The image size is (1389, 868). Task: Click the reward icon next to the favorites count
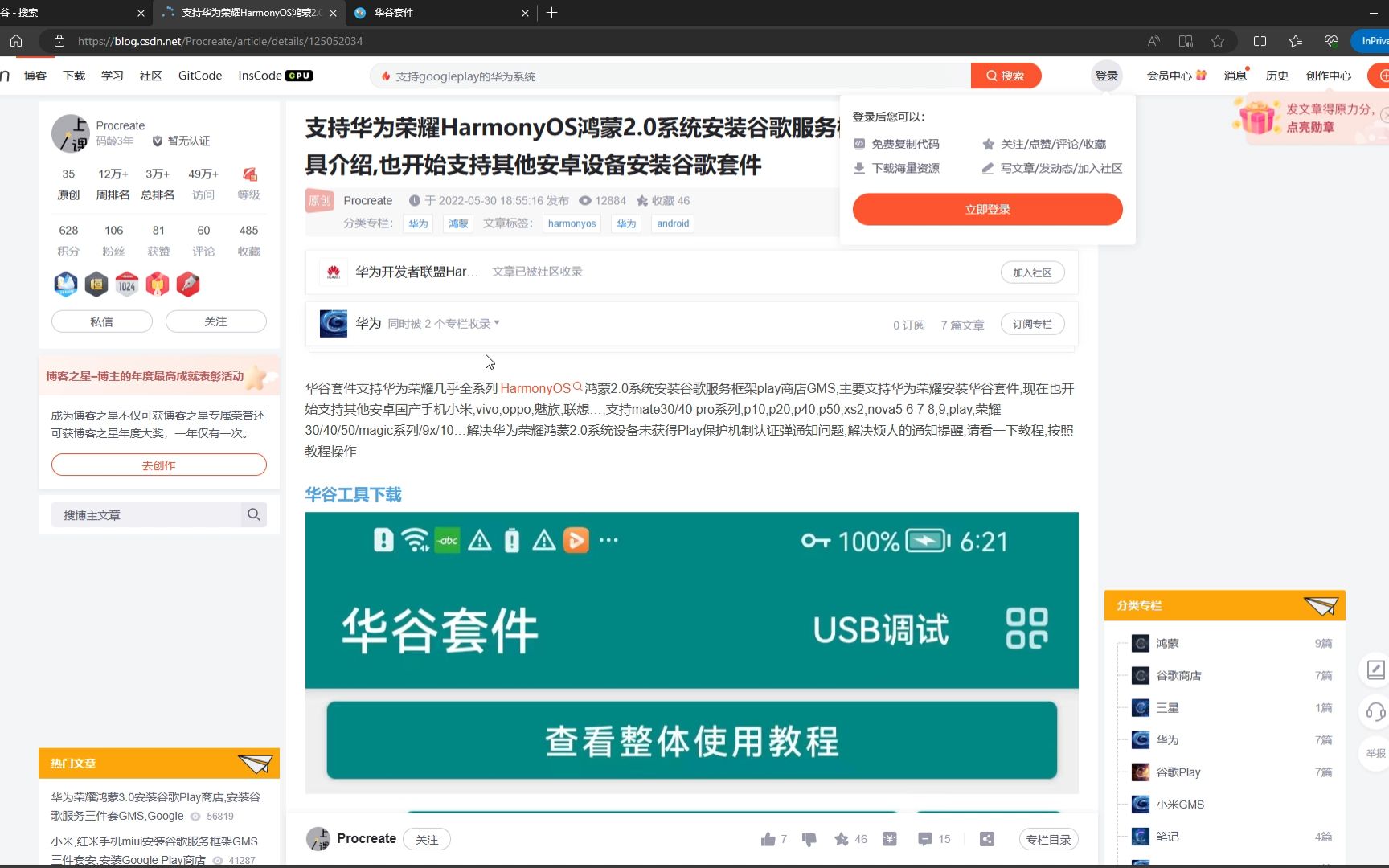point(889,839)
